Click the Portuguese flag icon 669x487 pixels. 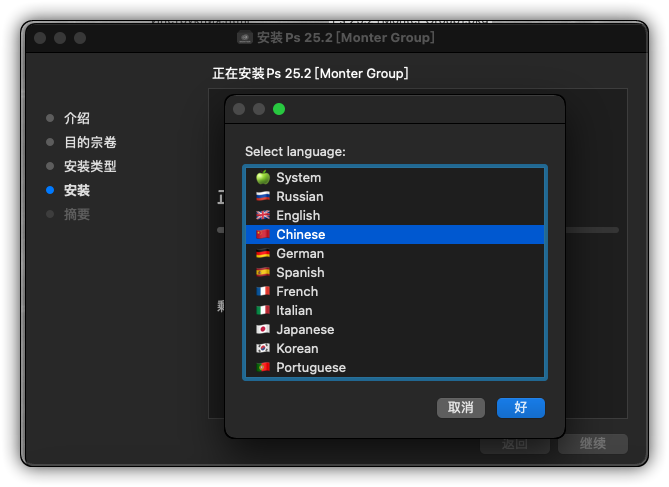click(x=263, y=367)
